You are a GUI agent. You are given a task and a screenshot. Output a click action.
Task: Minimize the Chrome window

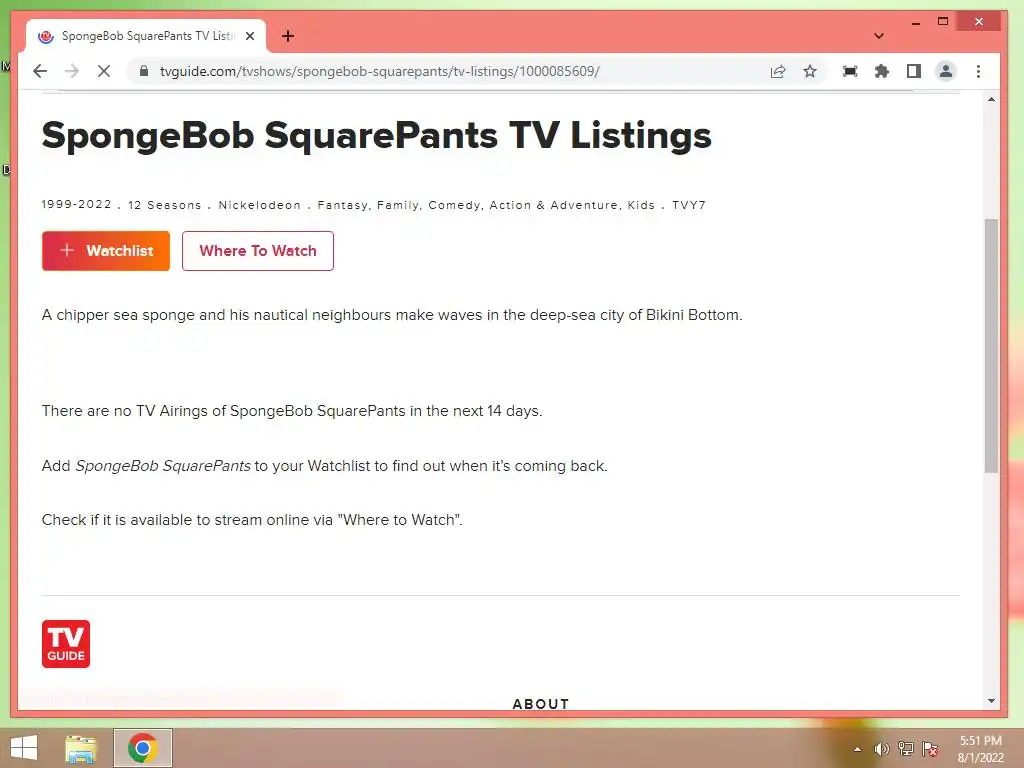(x=916, y=22)
